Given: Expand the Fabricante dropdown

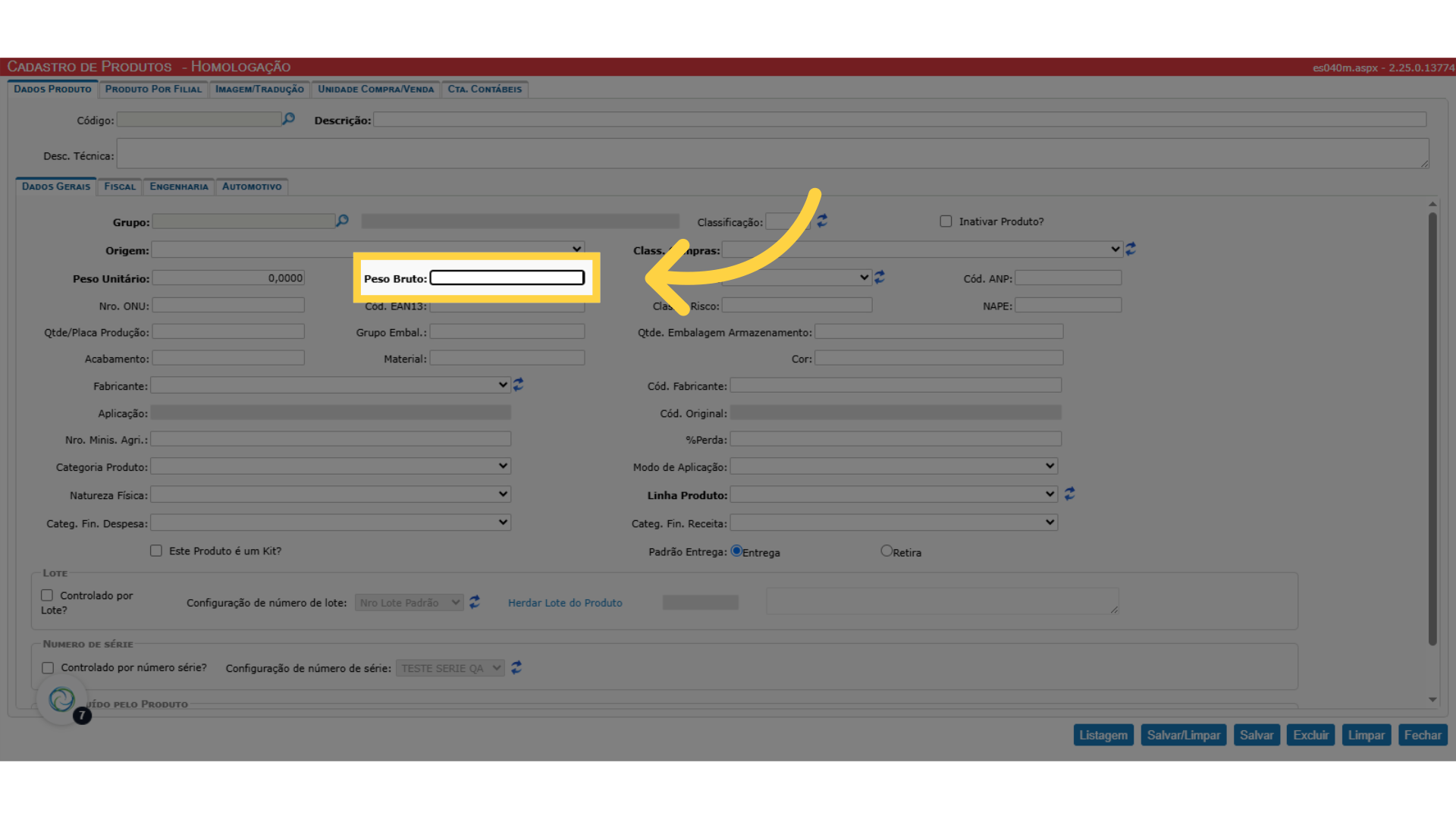Looking at the screenshot, I should tap(331, 385).
